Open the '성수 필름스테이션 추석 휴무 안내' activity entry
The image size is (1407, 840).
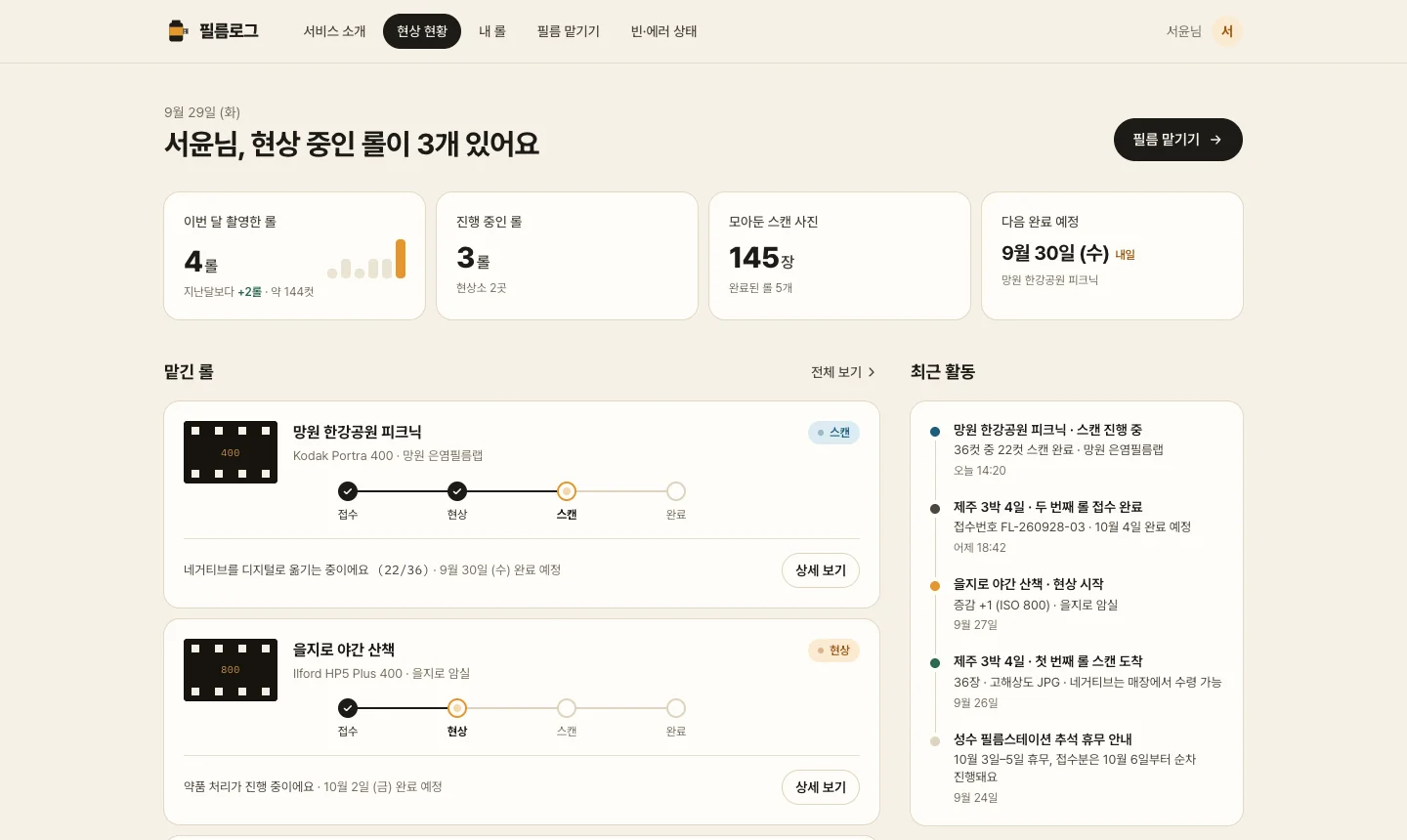point(1077,769)
